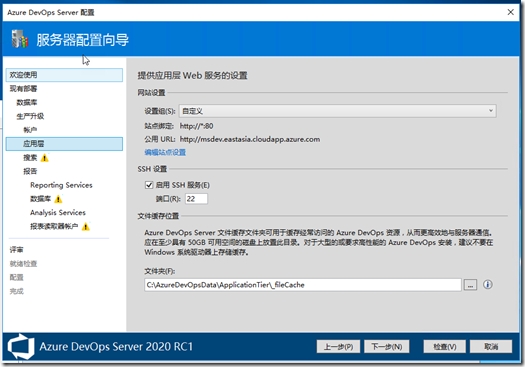
Task: Click the file cache folder path field
Action: 303,285
